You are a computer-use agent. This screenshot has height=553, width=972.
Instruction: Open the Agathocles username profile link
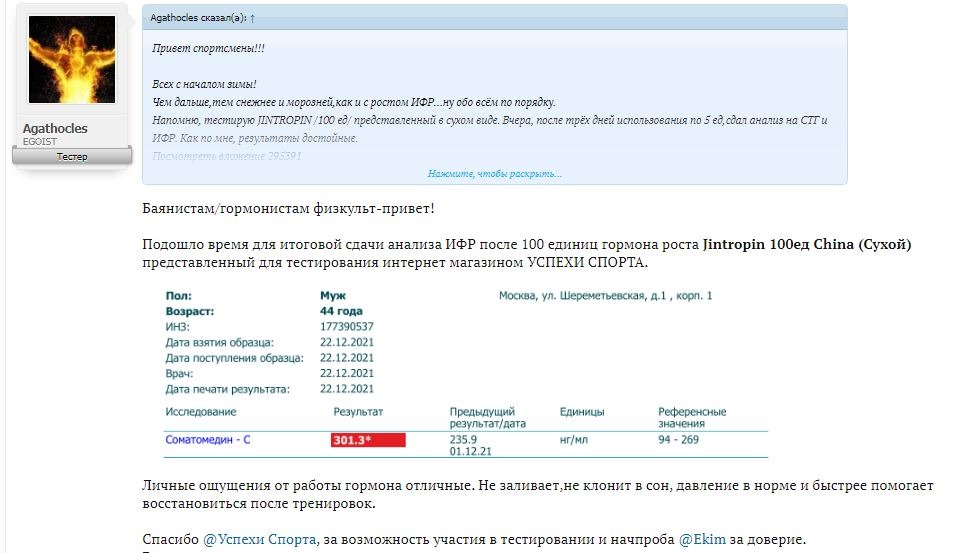coord(55,128)
